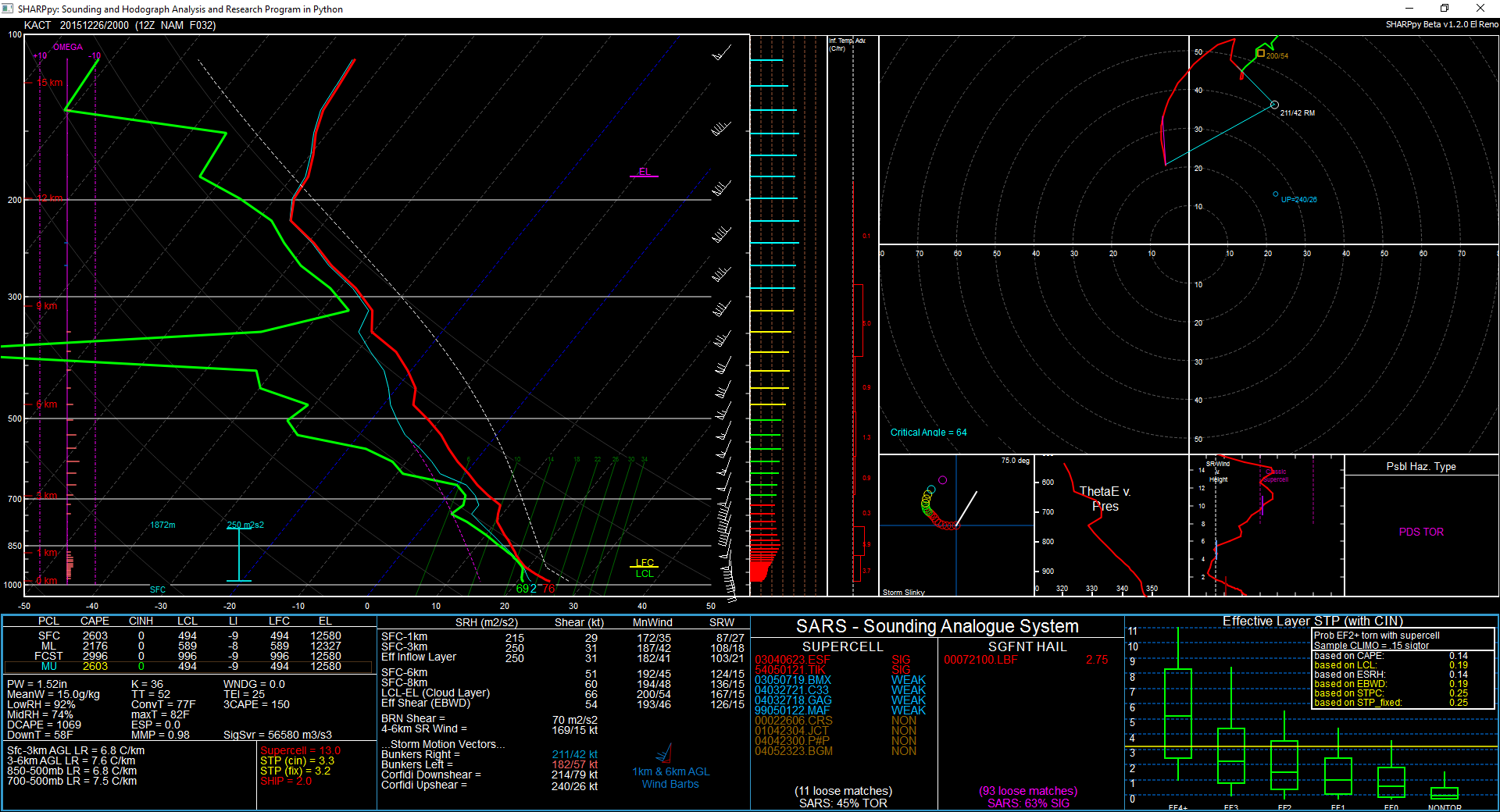Click the SHARPpy app icon in title bar
Screen dimensions: 1500x812
(8, 9)
